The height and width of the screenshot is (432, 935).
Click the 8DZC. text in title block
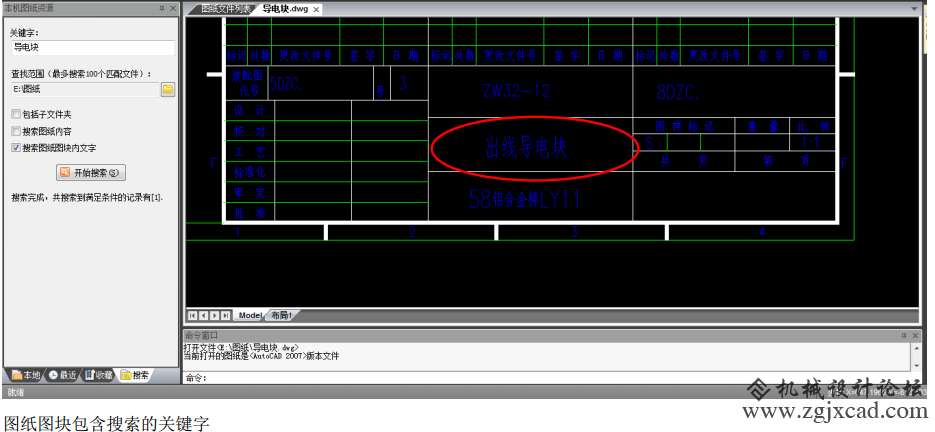678,92
